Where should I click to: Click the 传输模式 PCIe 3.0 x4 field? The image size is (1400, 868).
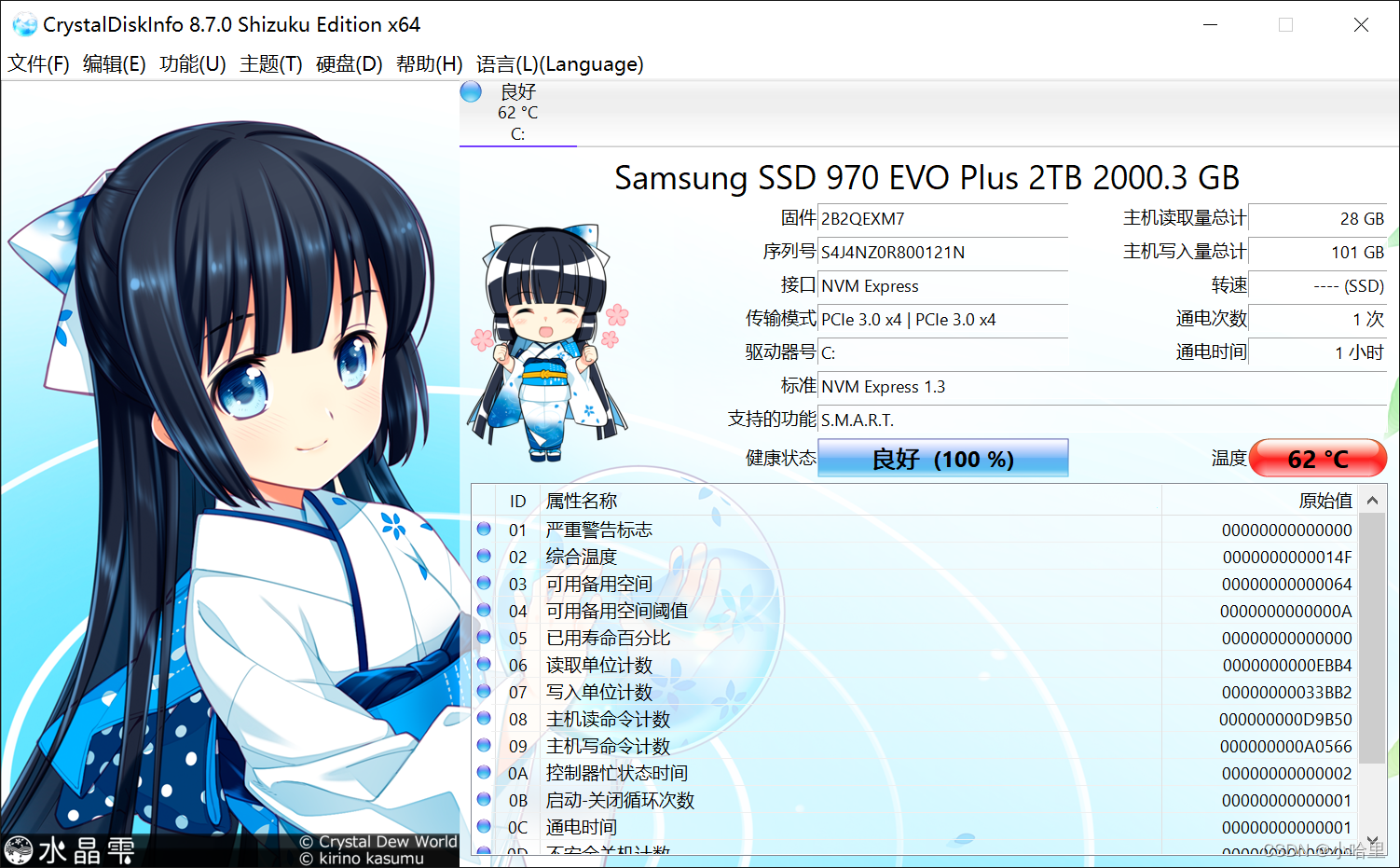942,320
